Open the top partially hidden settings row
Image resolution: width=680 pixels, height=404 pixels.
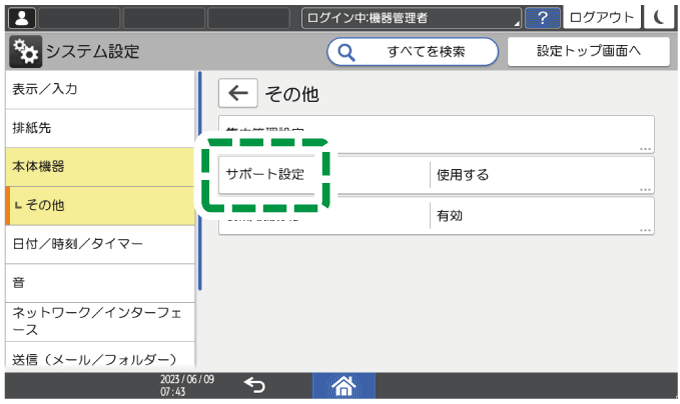coord(436,134)
